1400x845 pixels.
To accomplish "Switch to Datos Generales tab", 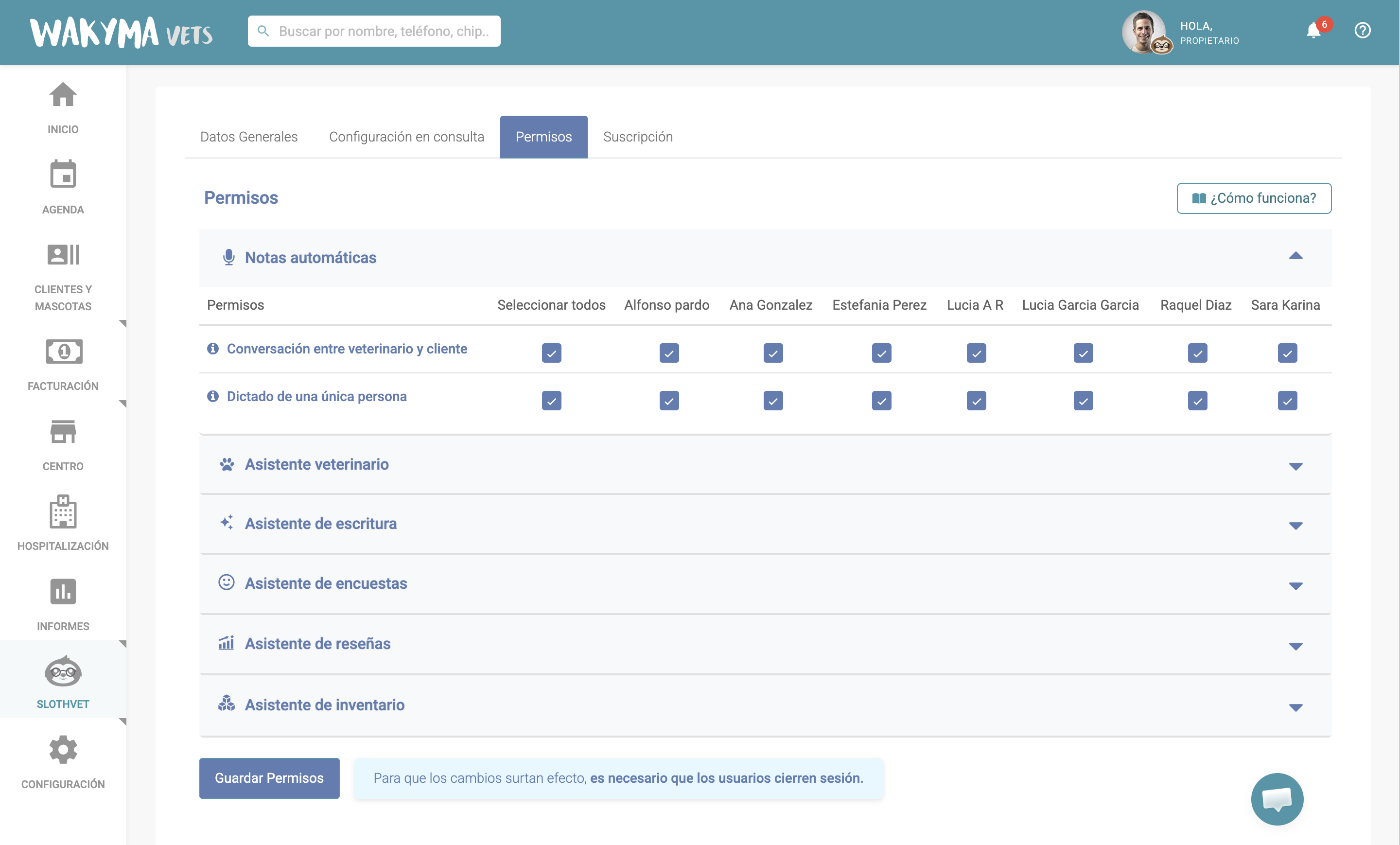I will pyautogui.click(x=248, y=137).
